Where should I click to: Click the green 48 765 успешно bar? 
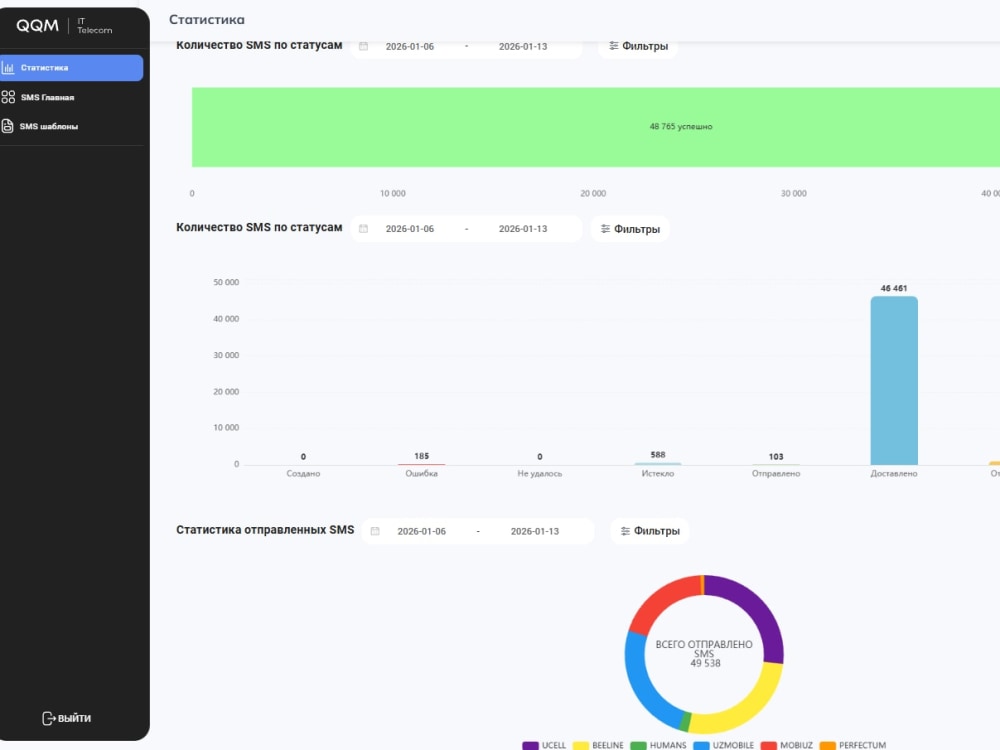point(596,127)
